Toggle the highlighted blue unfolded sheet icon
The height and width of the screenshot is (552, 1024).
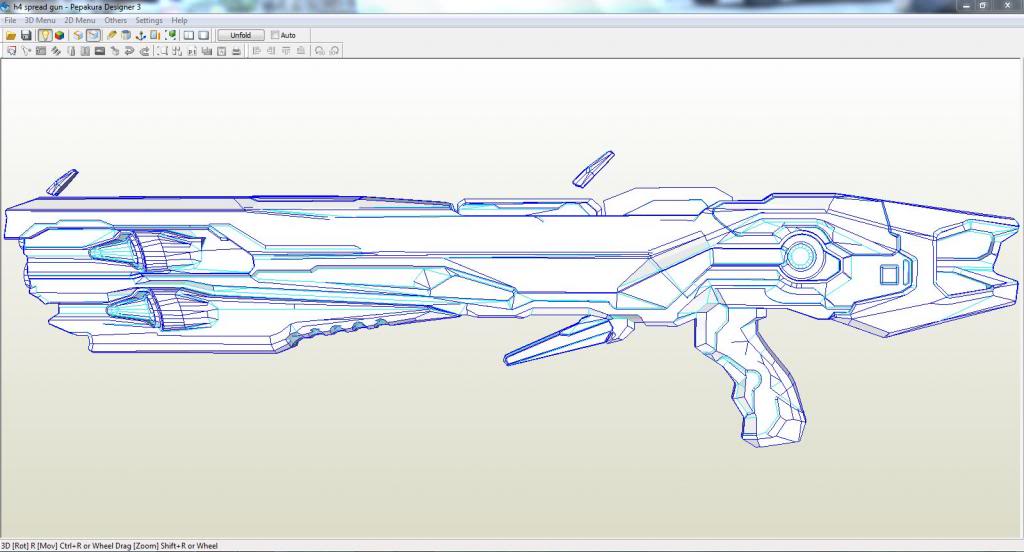pos(93,35)
